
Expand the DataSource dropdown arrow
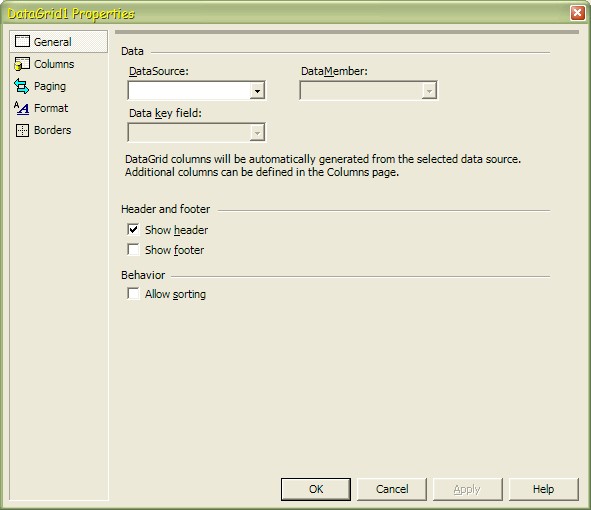click(257, 90)
